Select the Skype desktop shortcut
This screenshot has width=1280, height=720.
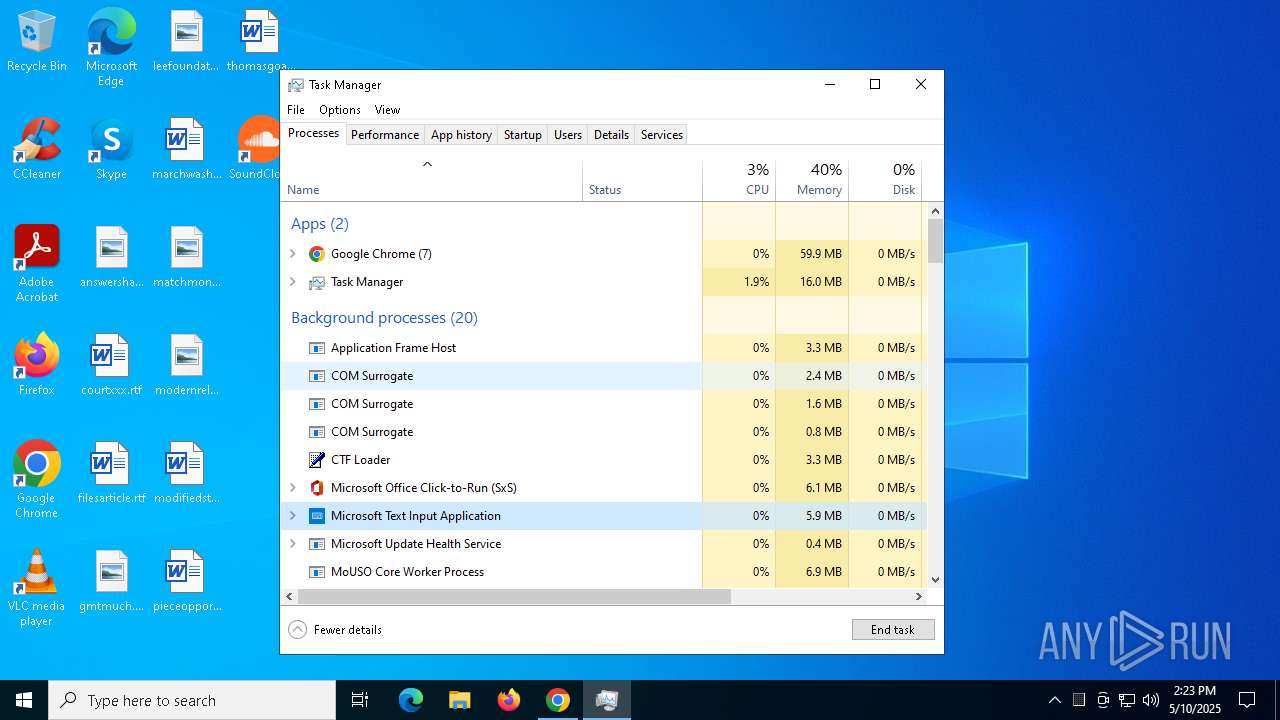coord(111,149)
